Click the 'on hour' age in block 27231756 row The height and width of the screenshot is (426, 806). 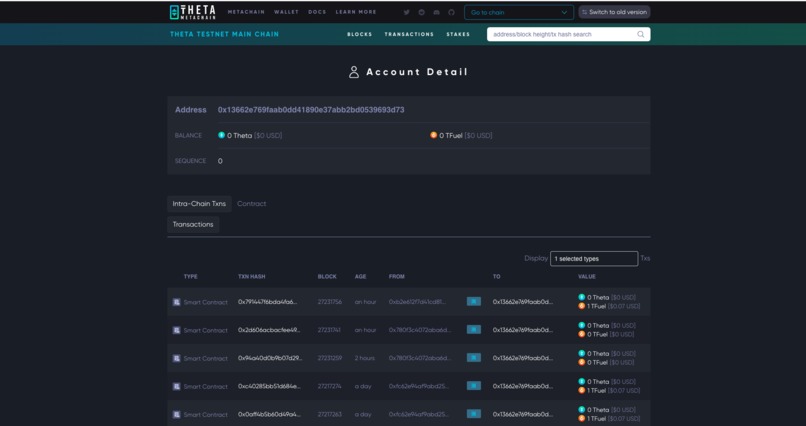(x=365, y=302)
